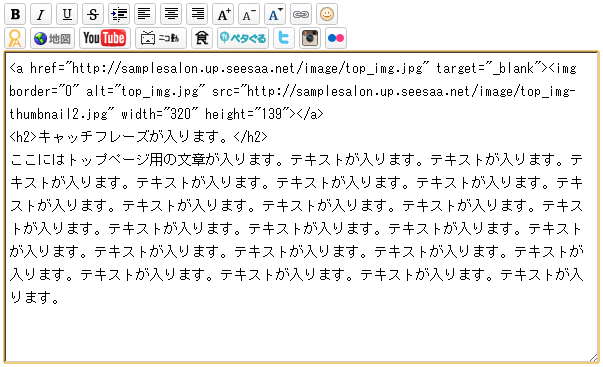Increase font size with A+ icon
603x367 pixels.
pos(223,14)
